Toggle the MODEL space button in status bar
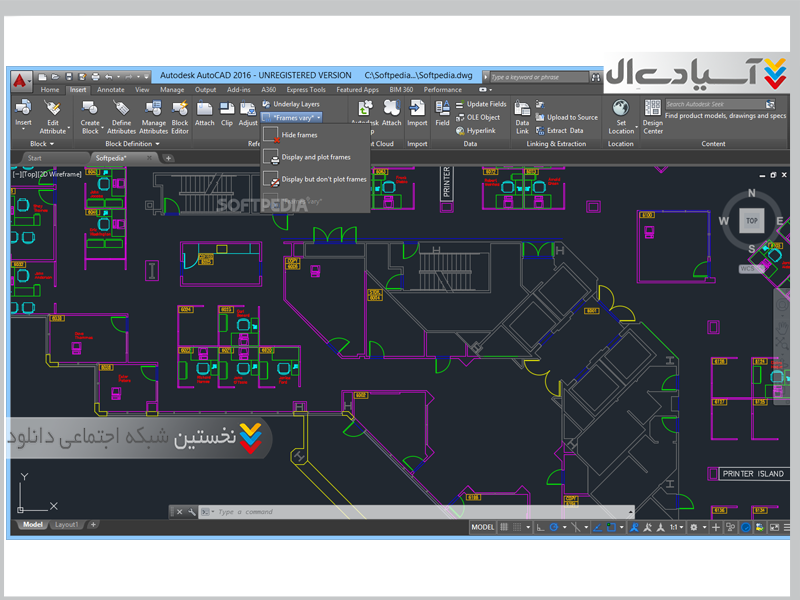This screenshot has height=600, width=800. point(483,527)
